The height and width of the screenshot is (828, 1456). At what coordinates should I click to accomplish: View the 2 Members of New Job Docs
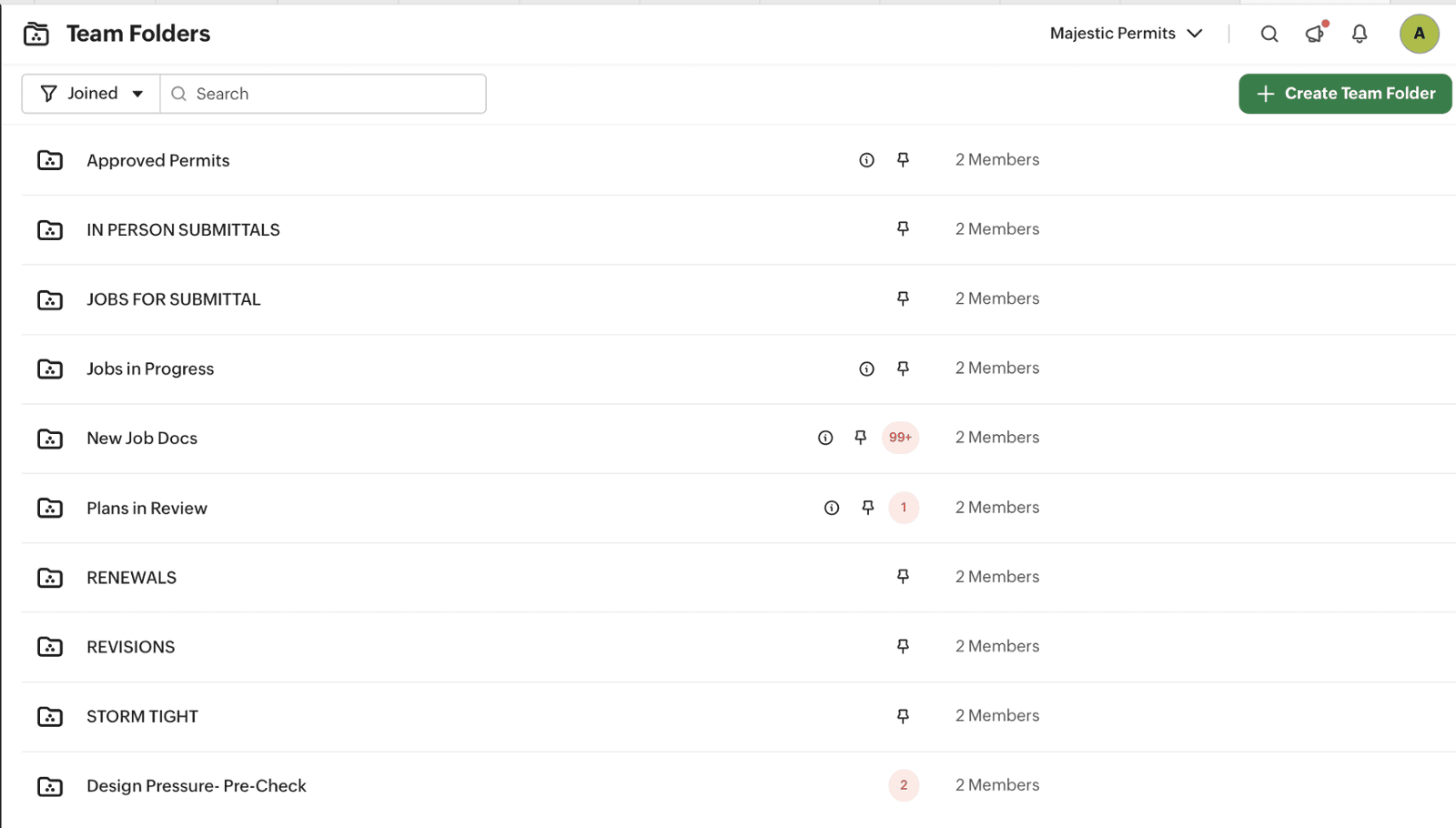(996, 438)
